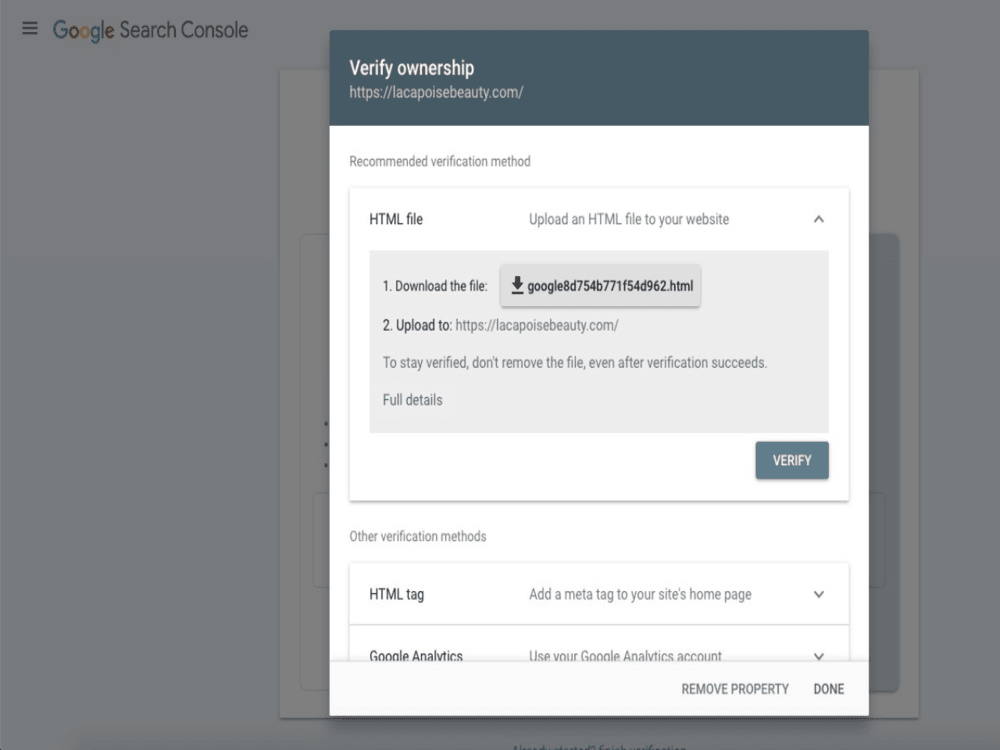Screen dimensions: 1000x750
Task: Select the HTML file row label
Action: click(396, 219)
